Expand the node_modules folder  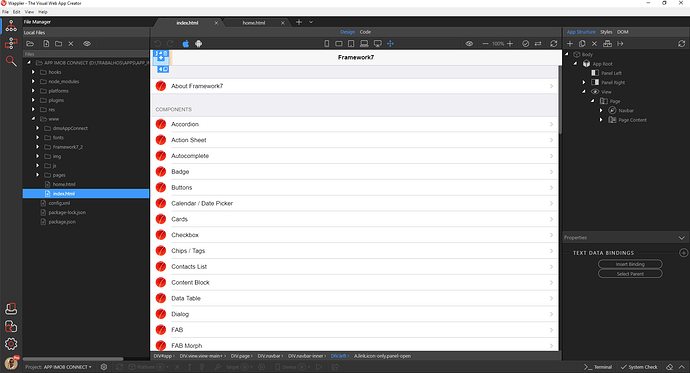33,81
